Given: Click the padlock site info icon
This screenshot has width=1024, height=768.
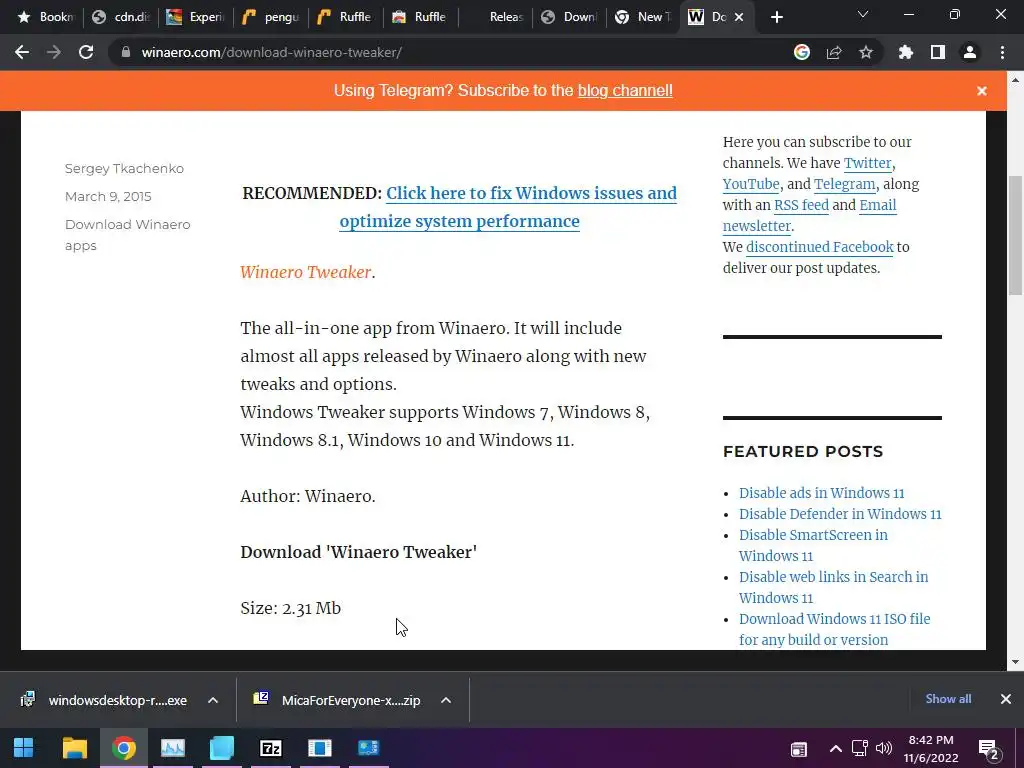Looking at the screenshot, I should [125, 52].
